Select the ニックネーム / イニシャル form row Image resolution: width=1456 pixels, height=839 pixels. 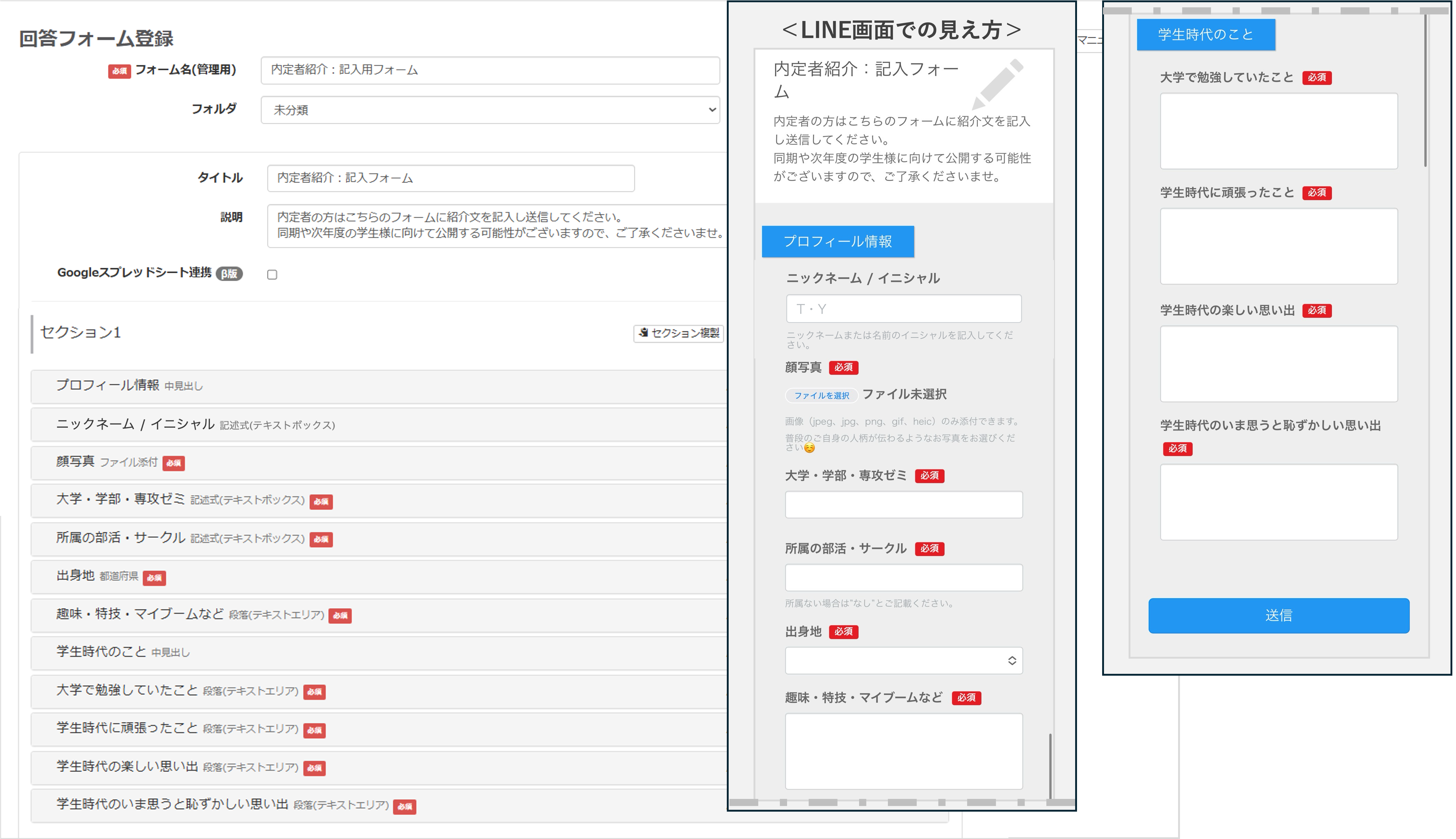378,425
